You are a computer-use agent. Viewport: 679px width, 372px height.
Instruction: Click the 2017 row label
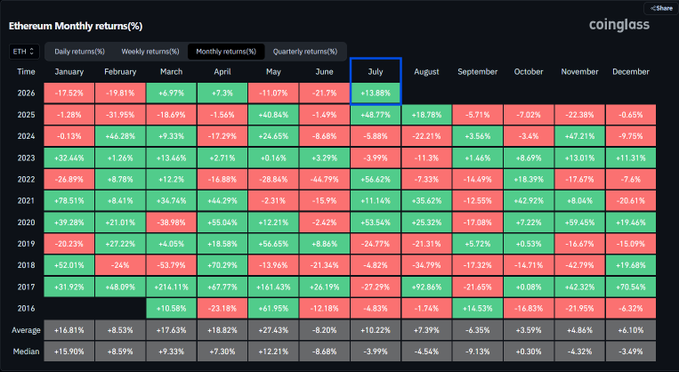pyautogui.click(x=26, y=287)
